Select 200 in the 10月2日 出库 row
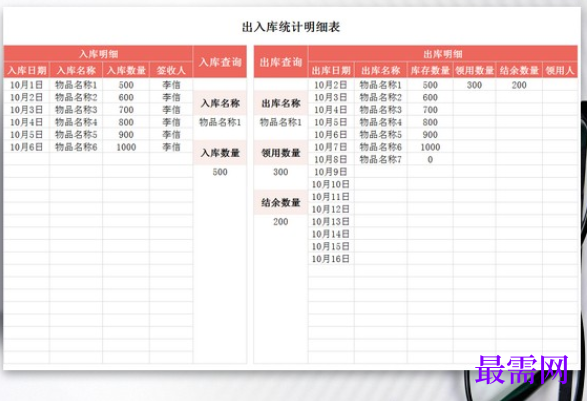The image size is (587, 401). click(519, 85)
